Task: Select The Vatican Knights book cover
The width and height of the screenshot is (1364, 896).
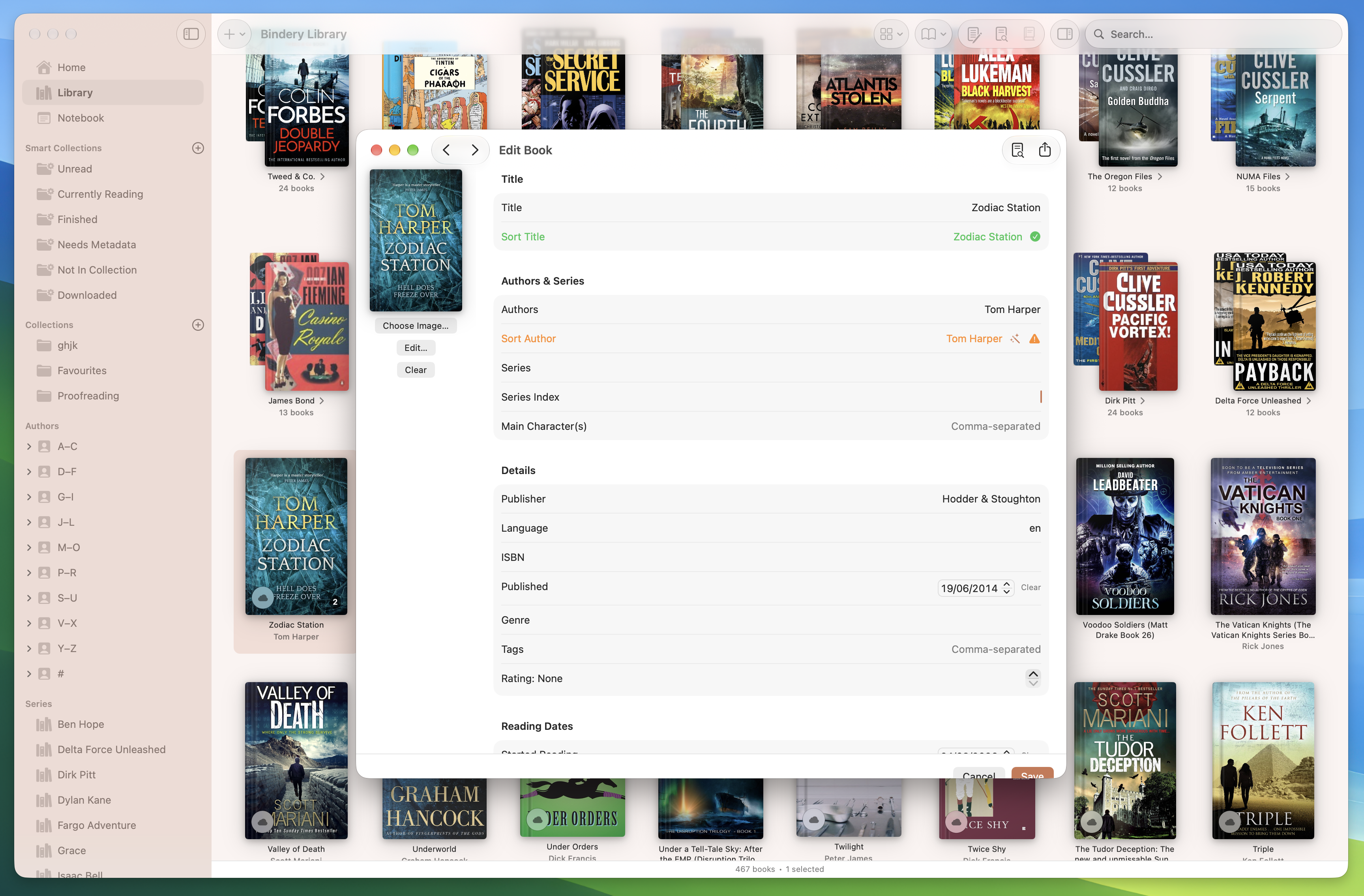Action: [1263, 536]
